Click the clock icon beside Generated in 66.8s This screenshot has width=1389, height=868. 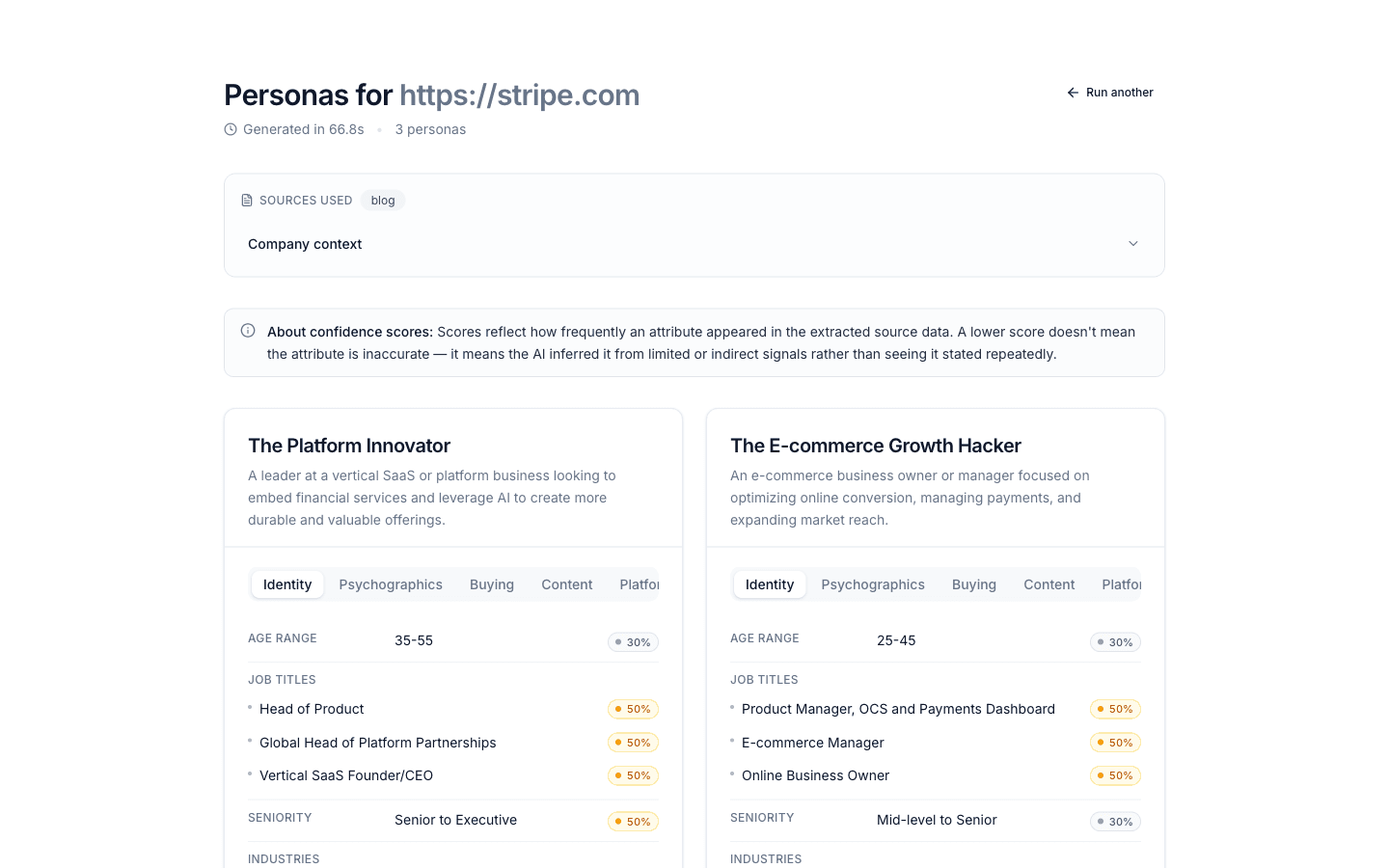tap(231, 129)
